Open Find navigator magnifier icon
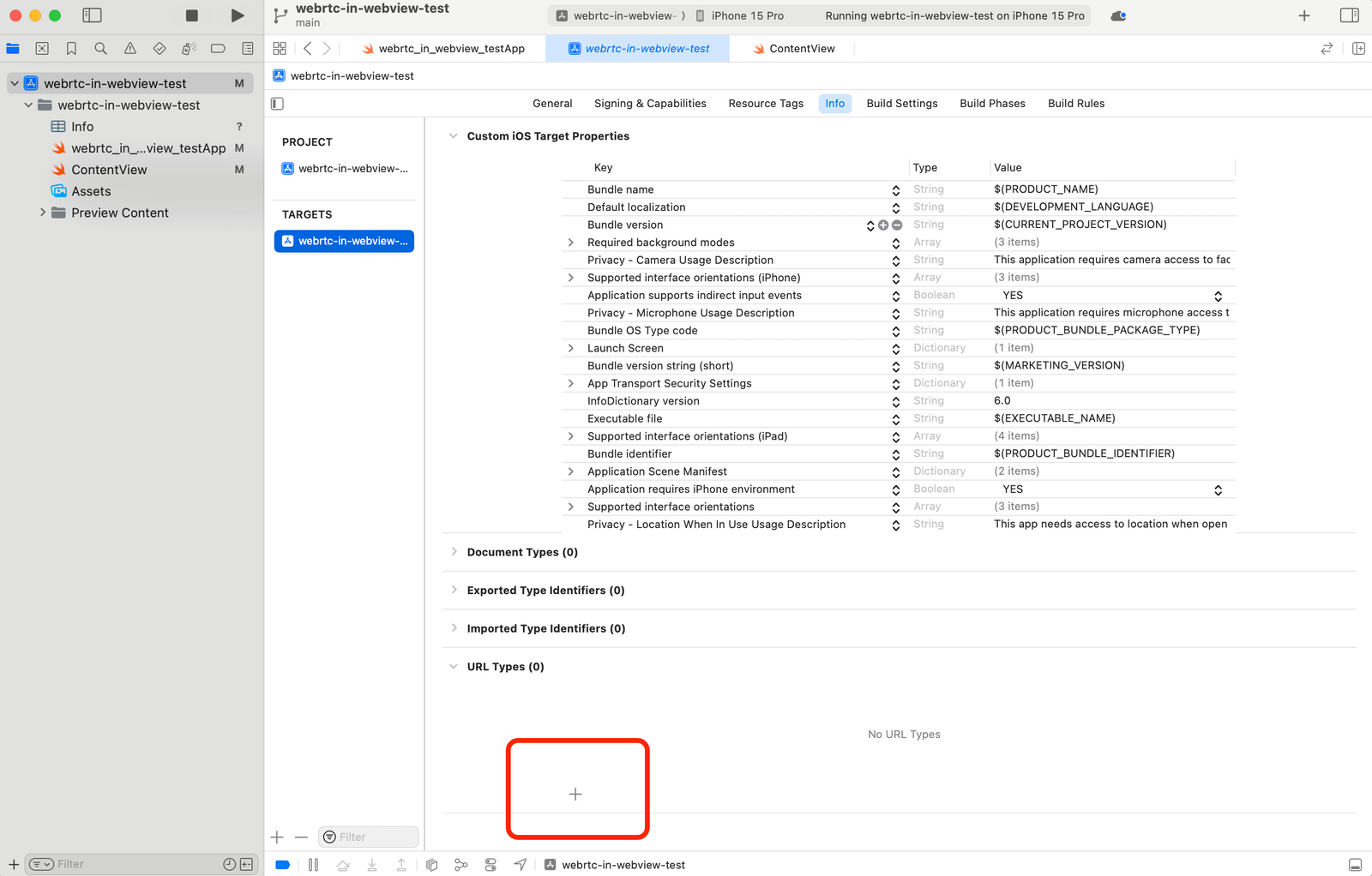Viewport: 1372px width, 876px height. [x=100, y=49]
